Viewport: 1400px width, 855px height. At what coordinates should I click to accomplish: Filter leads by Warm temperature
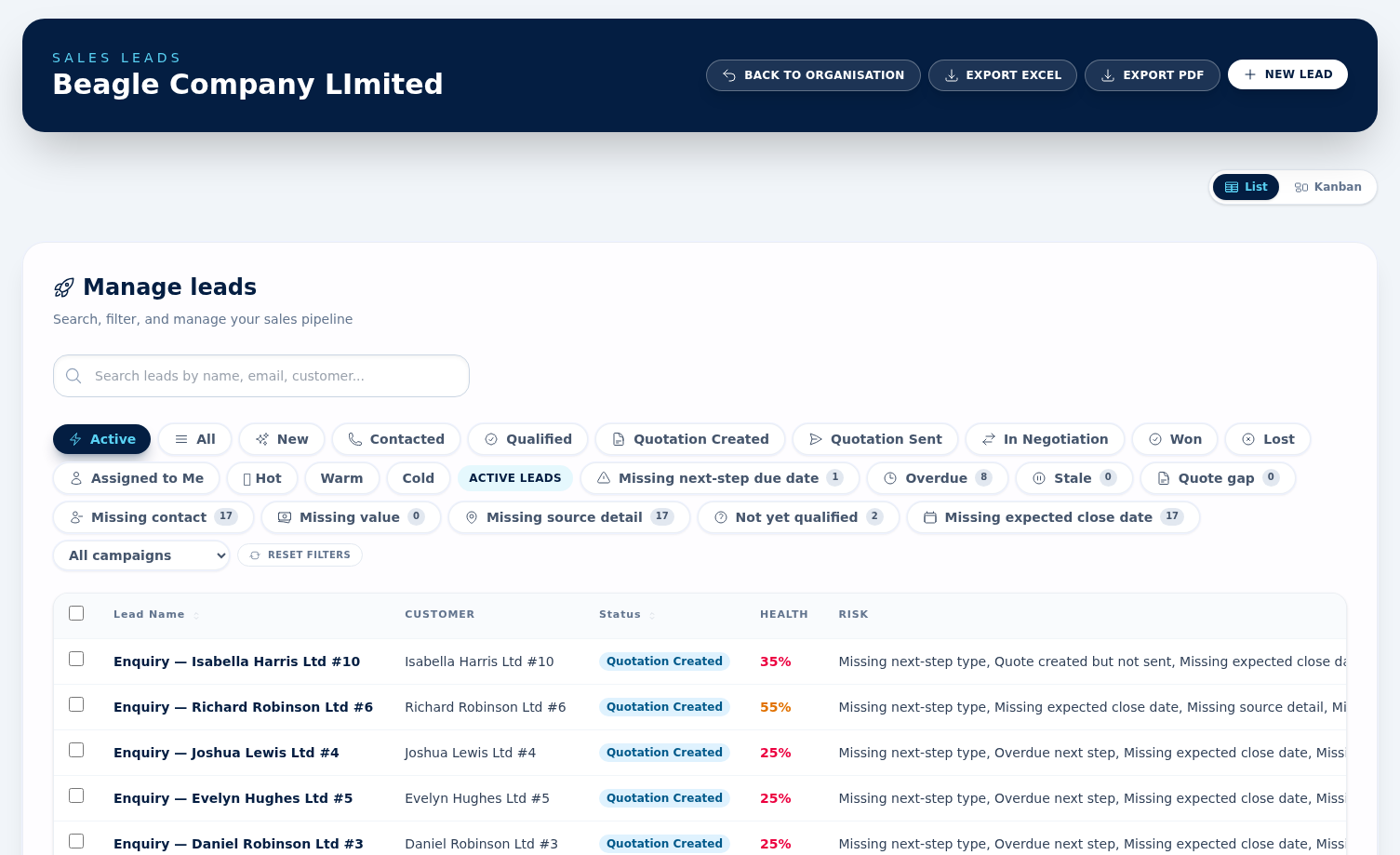point(341,478)
